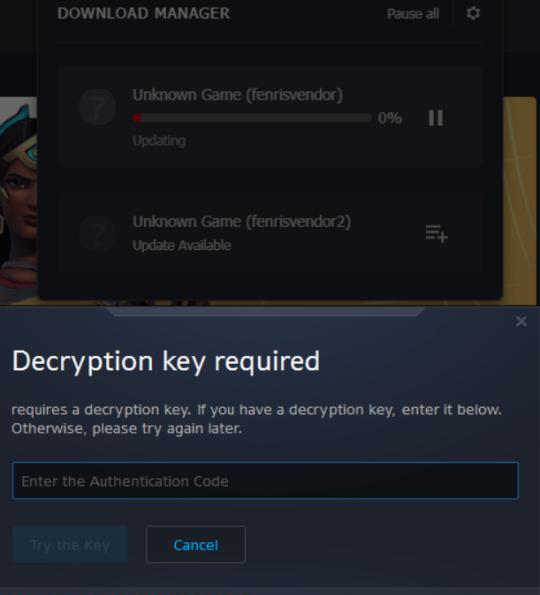Select the Unknown Game (fenrisvendor2) title

click(x=242, y=222)
